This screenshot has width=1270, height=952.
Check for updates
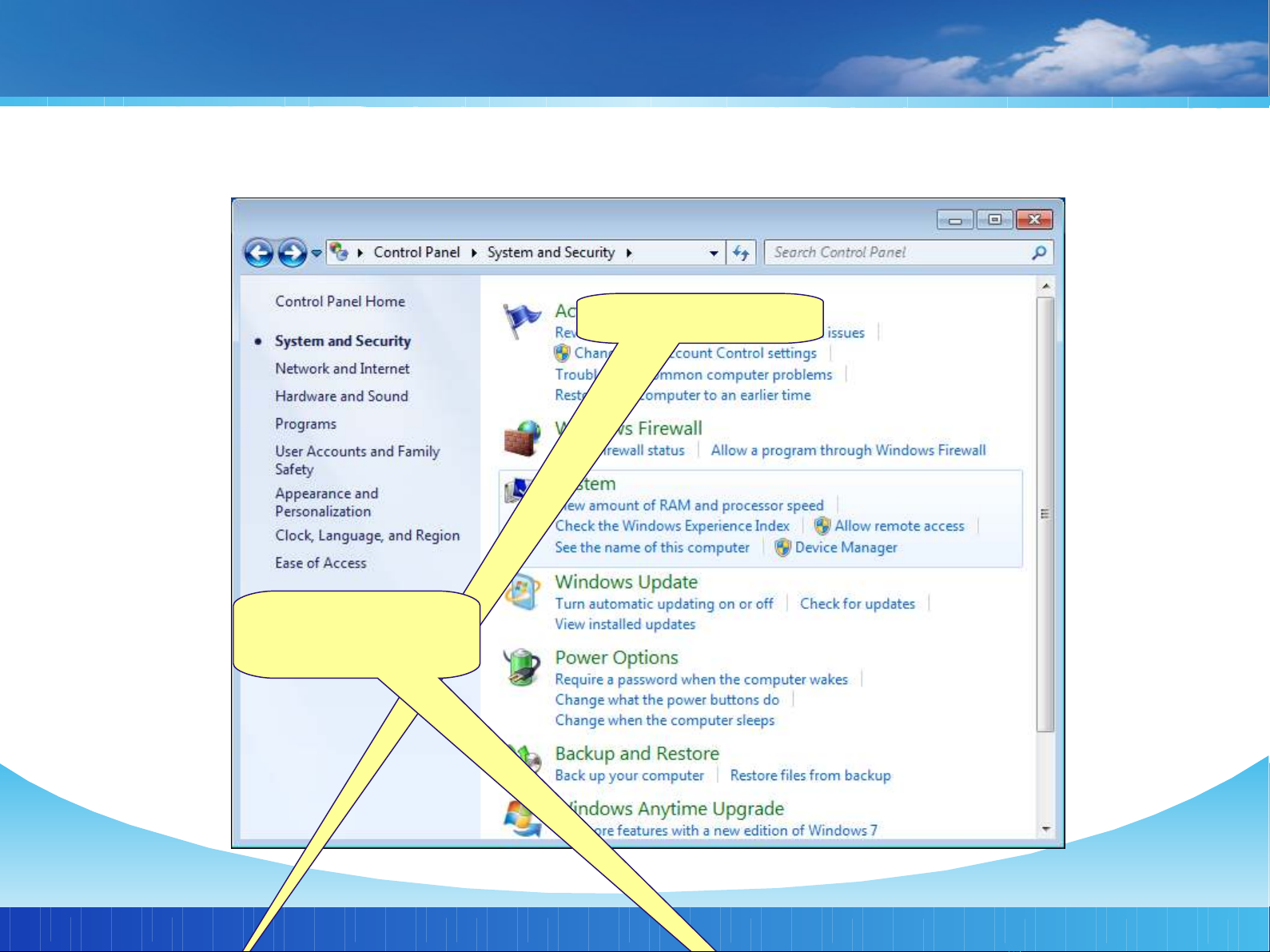click(858, 604)
